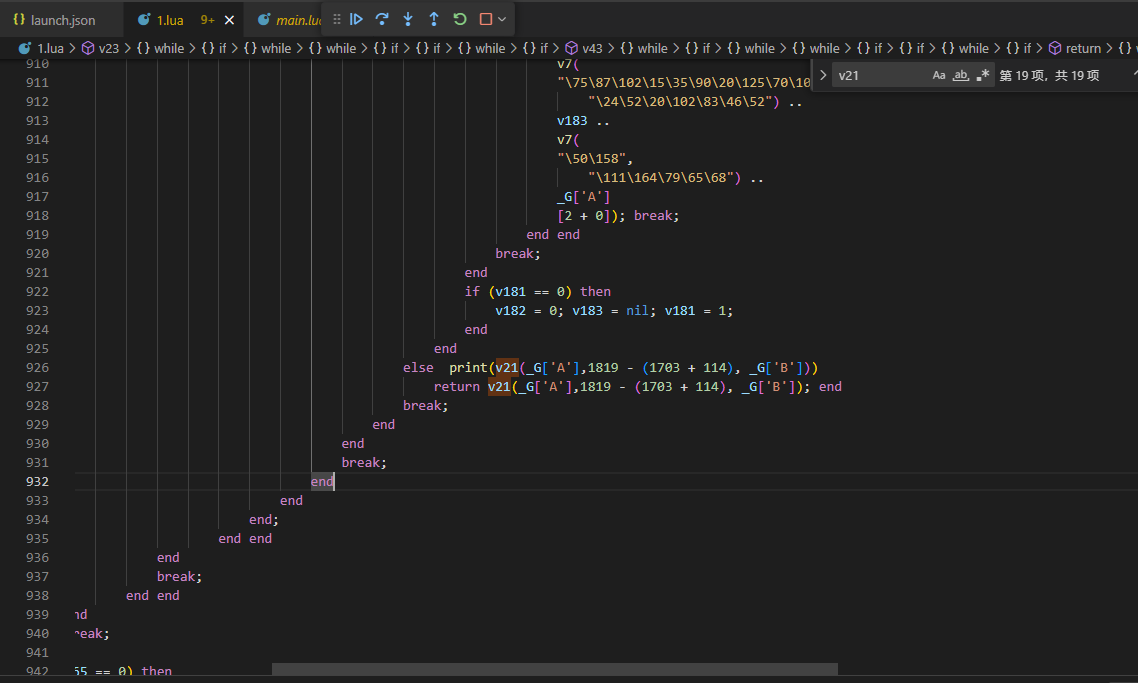Screen dimensions: 1138x683
Task: Click the Step Over debug icon
Action: pos(382,19)
